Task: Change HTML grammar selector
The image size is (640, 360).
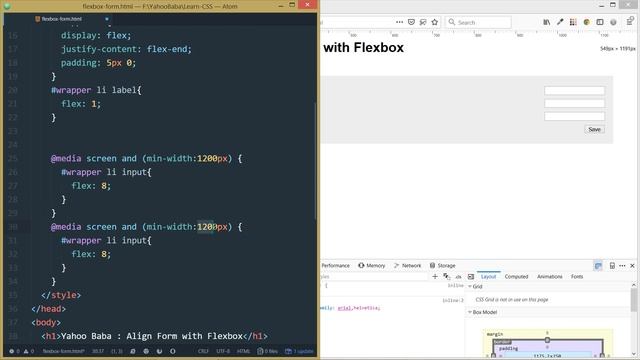Action: pyautogui.click(x=243, y=351)
